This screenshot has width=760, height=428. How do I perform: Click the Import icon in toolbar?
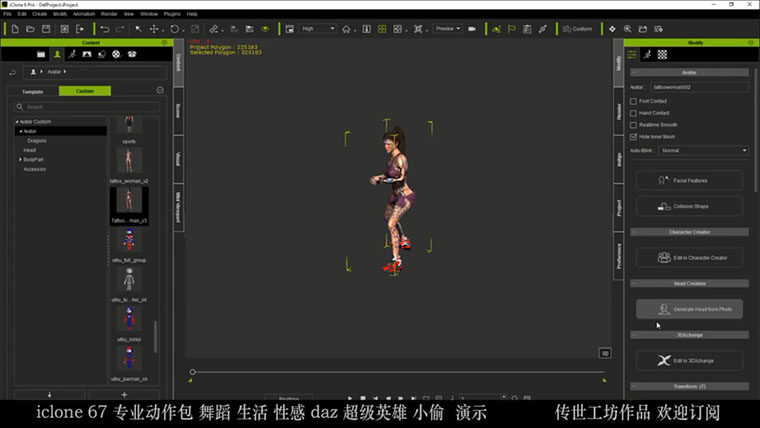[x=64, y=29]
